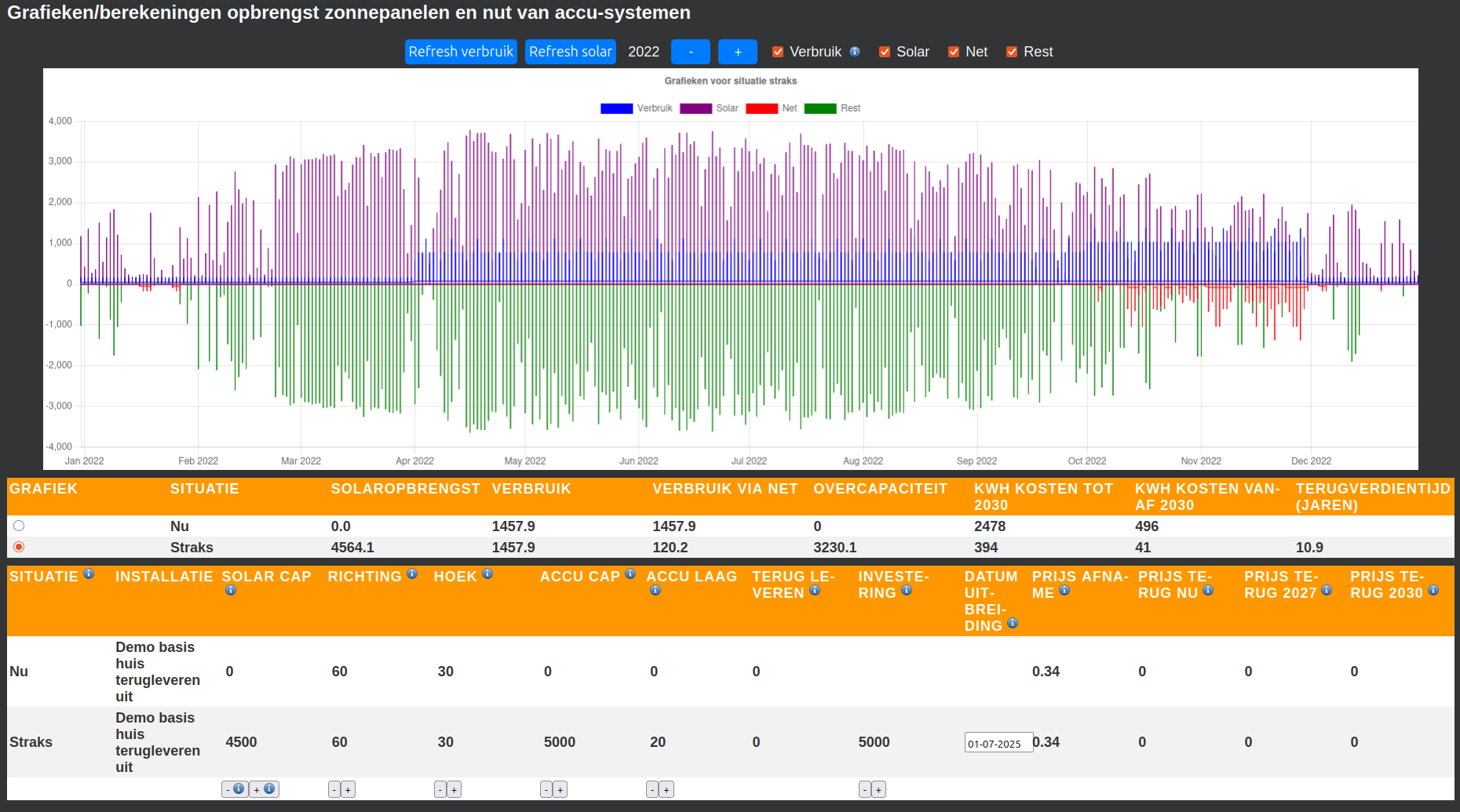Screen dimensions: 1460x812
Task: Click Refresh solar button
Action: [x=570, y=52]
